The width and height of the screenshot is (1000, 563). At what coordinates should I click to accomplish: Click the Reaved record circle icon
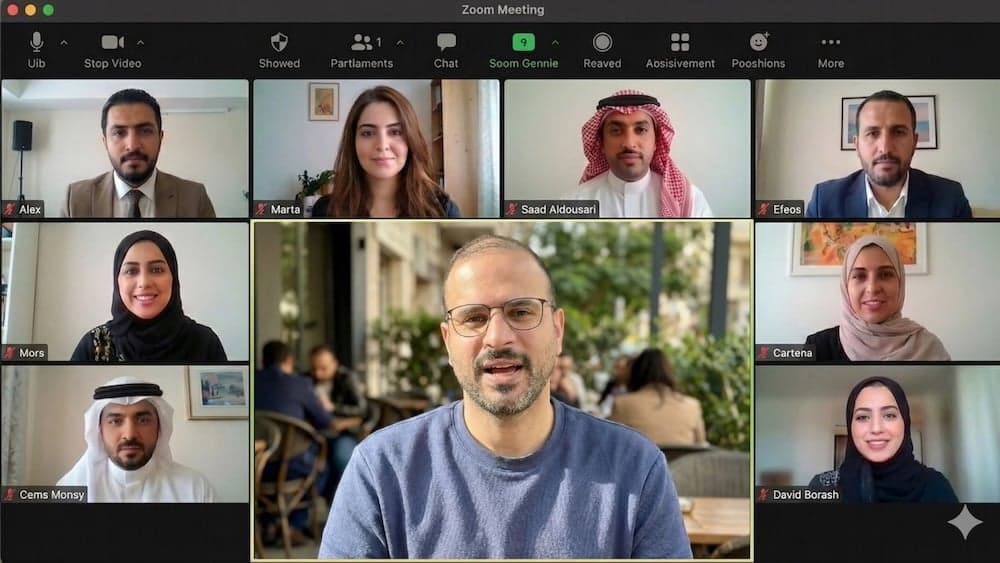602,42
